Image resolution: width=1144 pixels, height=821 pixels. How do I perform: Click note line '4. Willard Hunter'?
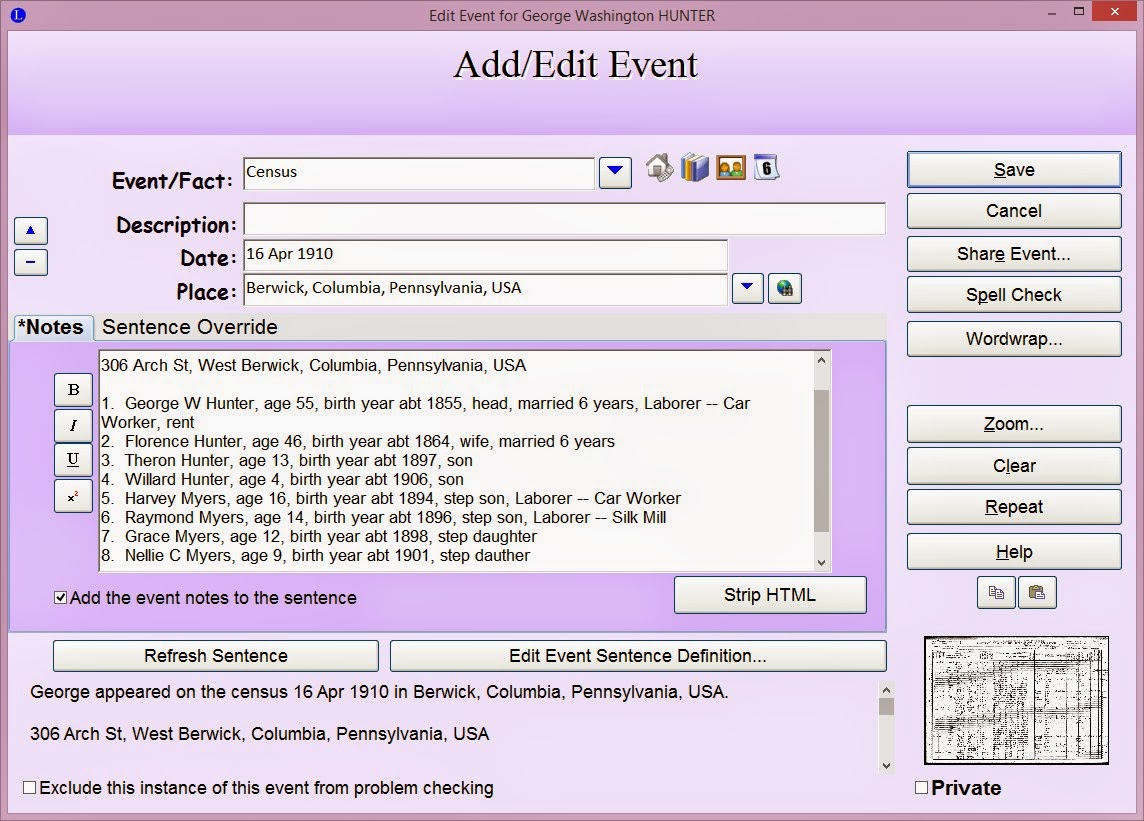click(x=282, y=479)
